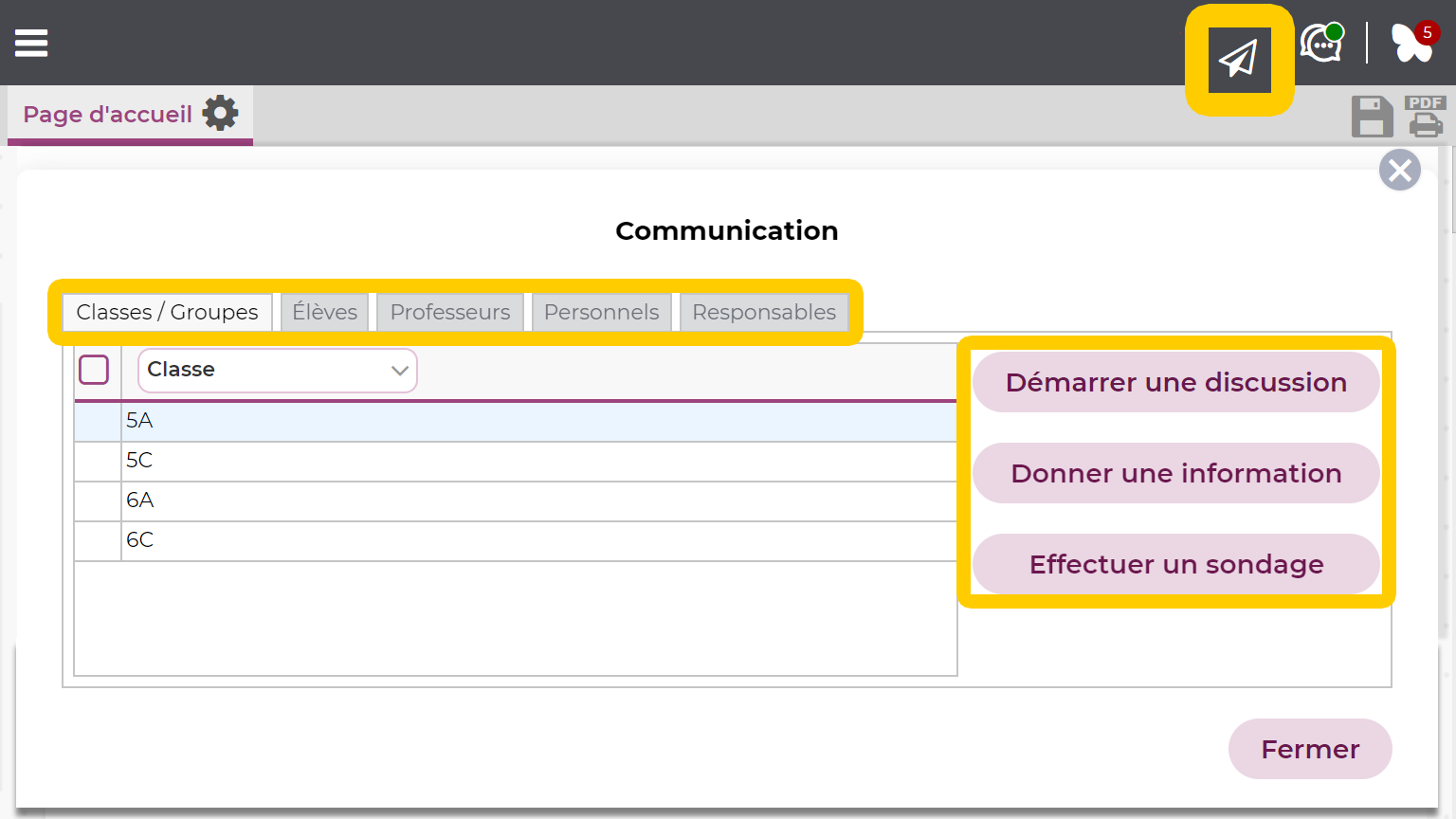Click the butterfly notifications icon
1456x819 pixels.
point(1414,43)
